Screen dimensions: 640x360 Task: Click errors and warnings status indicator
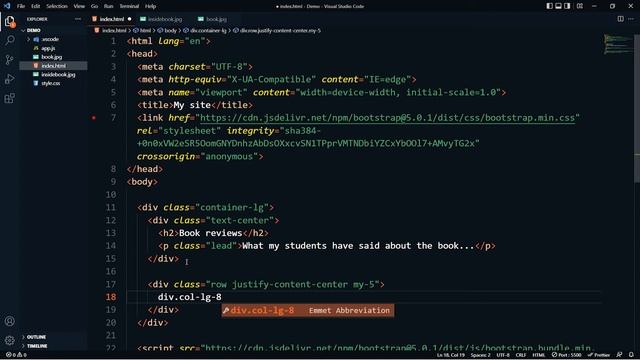pyautogui.click(x=16, y=355)
